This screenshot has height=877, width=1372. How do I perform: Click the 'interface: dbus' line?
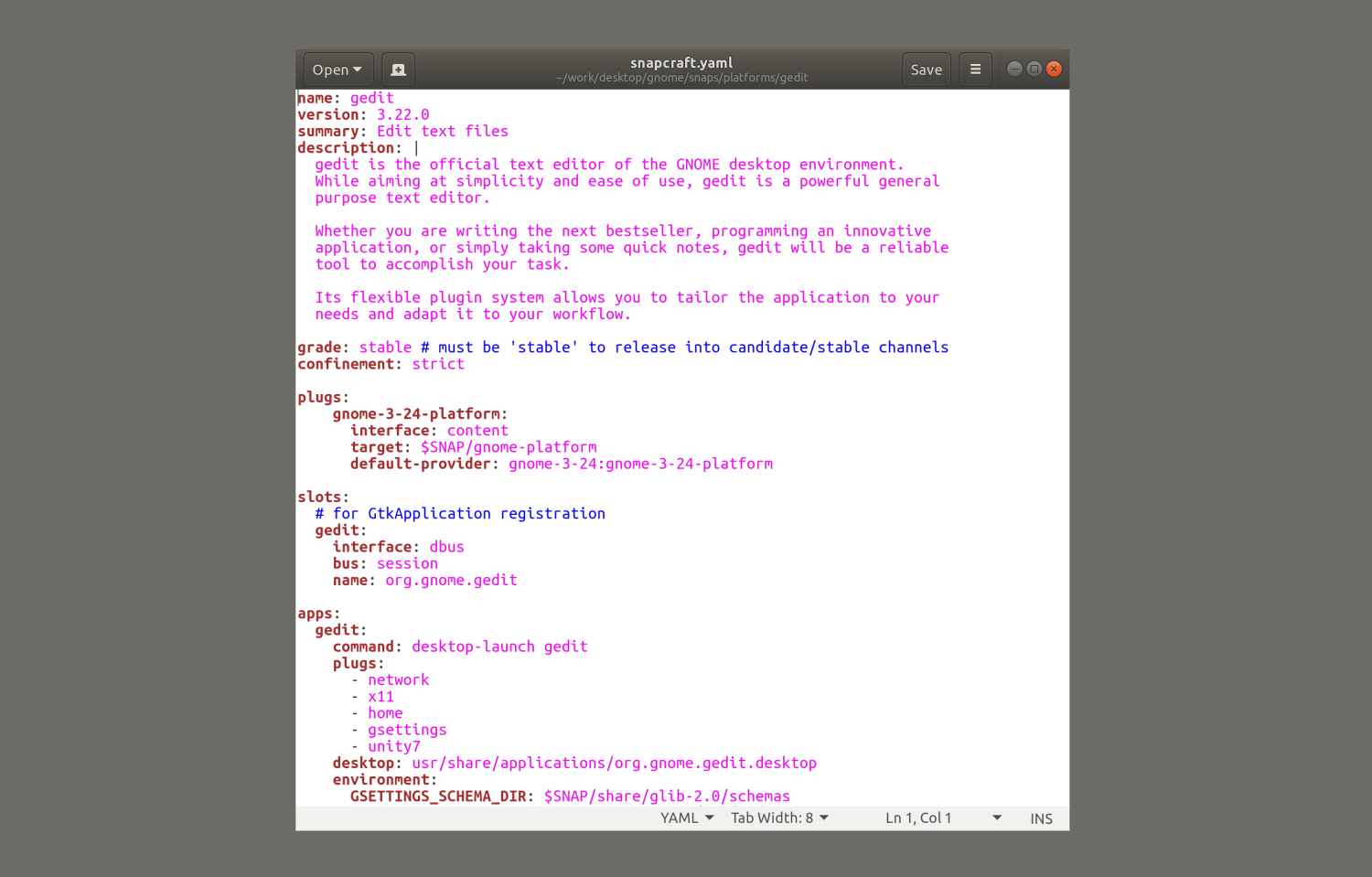pos(398,547)
